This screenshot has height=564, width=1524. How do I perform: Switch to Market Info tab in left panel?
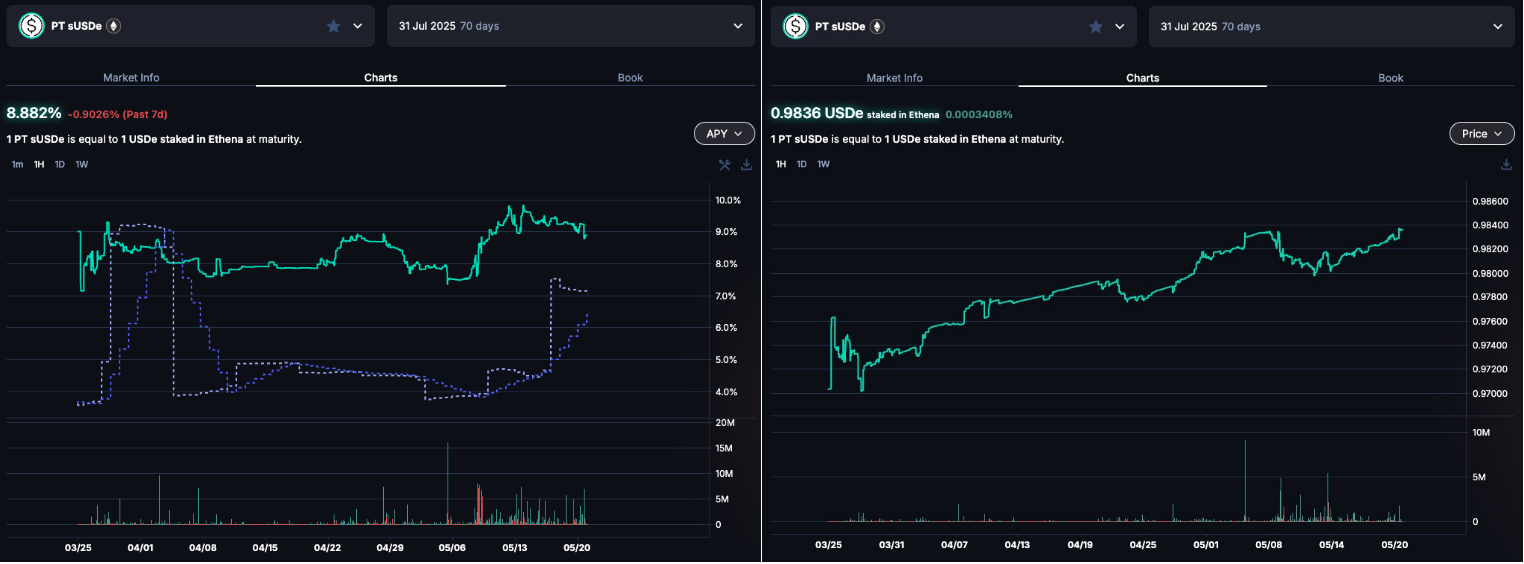coord(131,78)
